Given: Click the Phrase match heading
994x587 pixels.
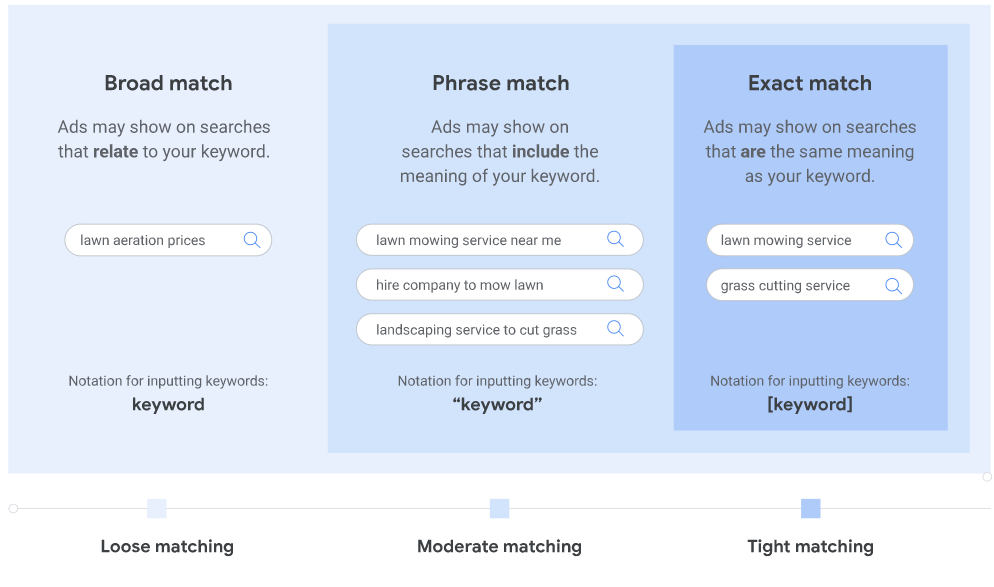Looking at the screenshot, I should click(x=500, y=83).
